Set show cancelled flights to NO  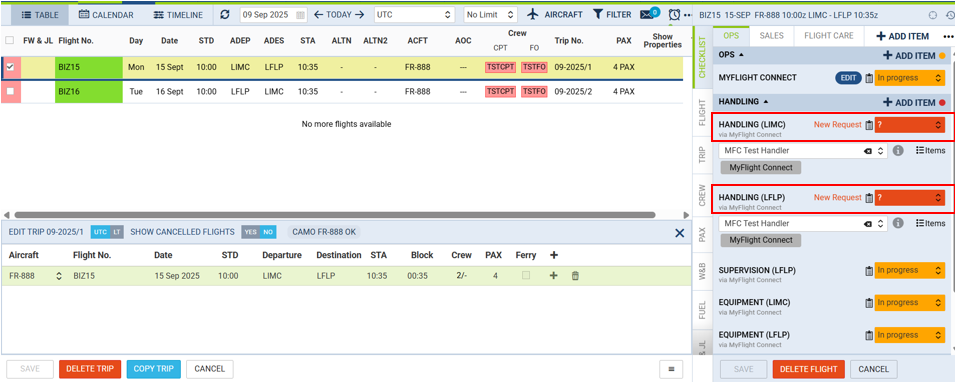(267, 232)
